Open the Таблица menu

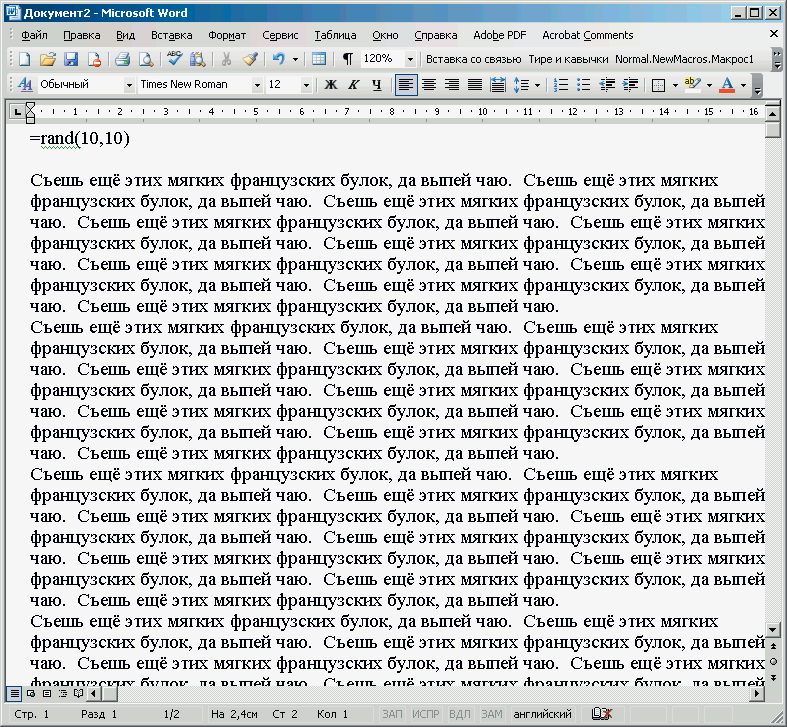(335, 35)
